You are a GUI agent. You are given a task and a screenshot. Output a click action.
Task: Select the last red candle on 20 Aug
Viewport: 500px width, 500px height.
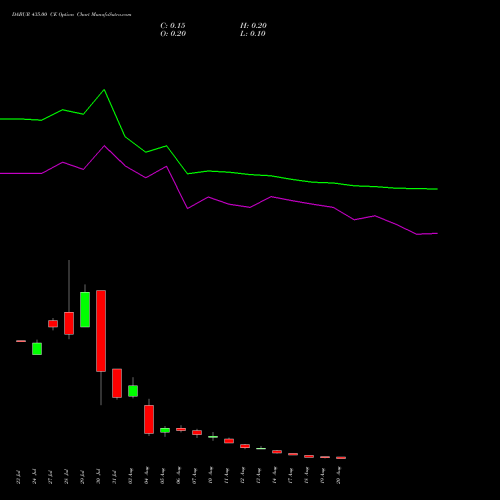(341, 458)
